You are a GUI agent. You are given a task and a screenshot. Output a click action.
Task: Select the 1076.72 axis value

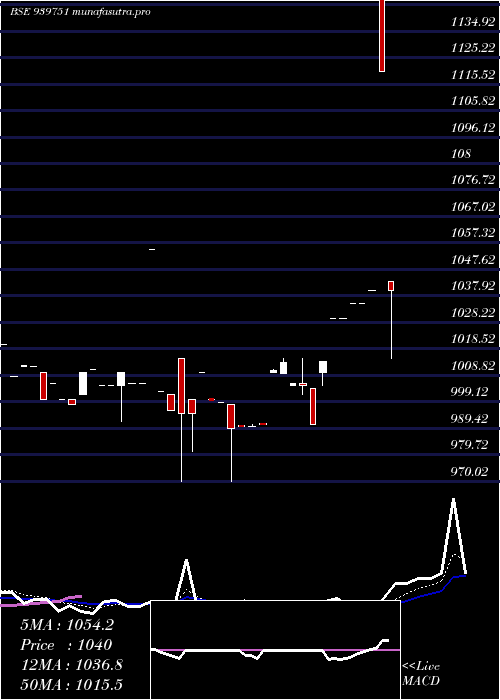(473, 180)
